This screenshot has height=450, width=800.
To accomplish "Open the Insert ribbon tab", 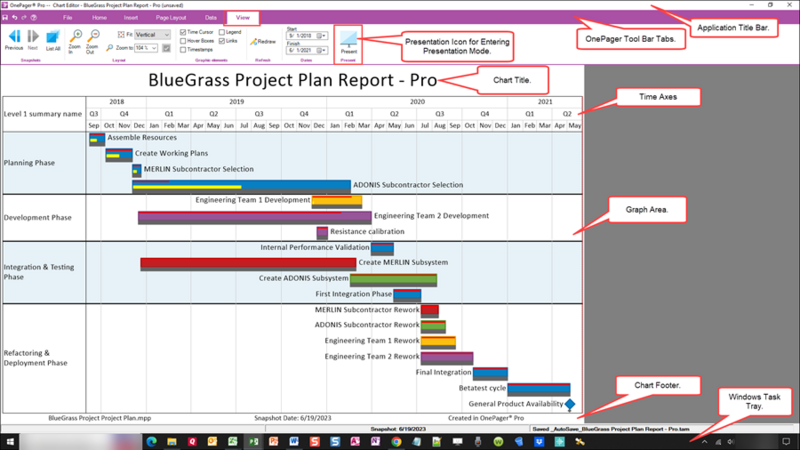I will pos(131,17).
